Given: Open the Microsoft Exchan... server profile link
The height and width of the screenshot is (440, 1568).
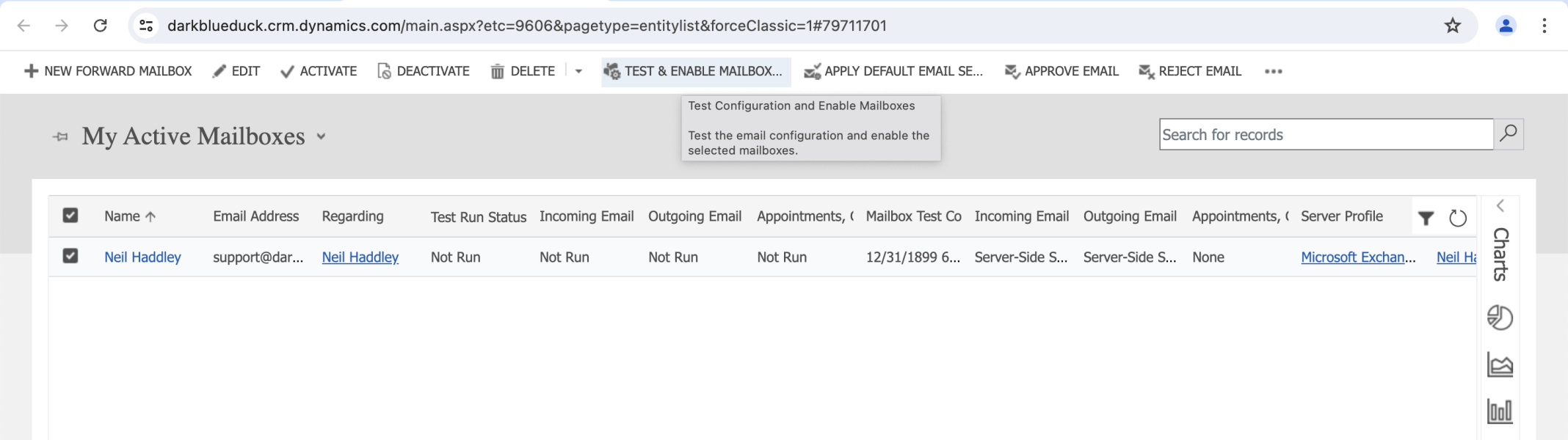Looking at the screenshot, I should [x=1358, y=257].
